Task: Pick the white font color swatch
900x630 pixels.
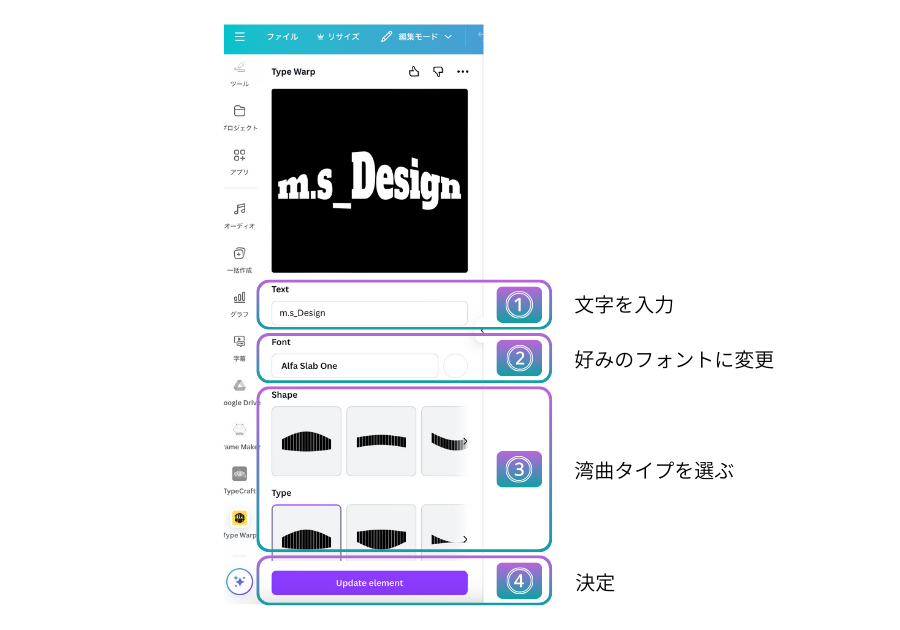Action: point(455,366)
